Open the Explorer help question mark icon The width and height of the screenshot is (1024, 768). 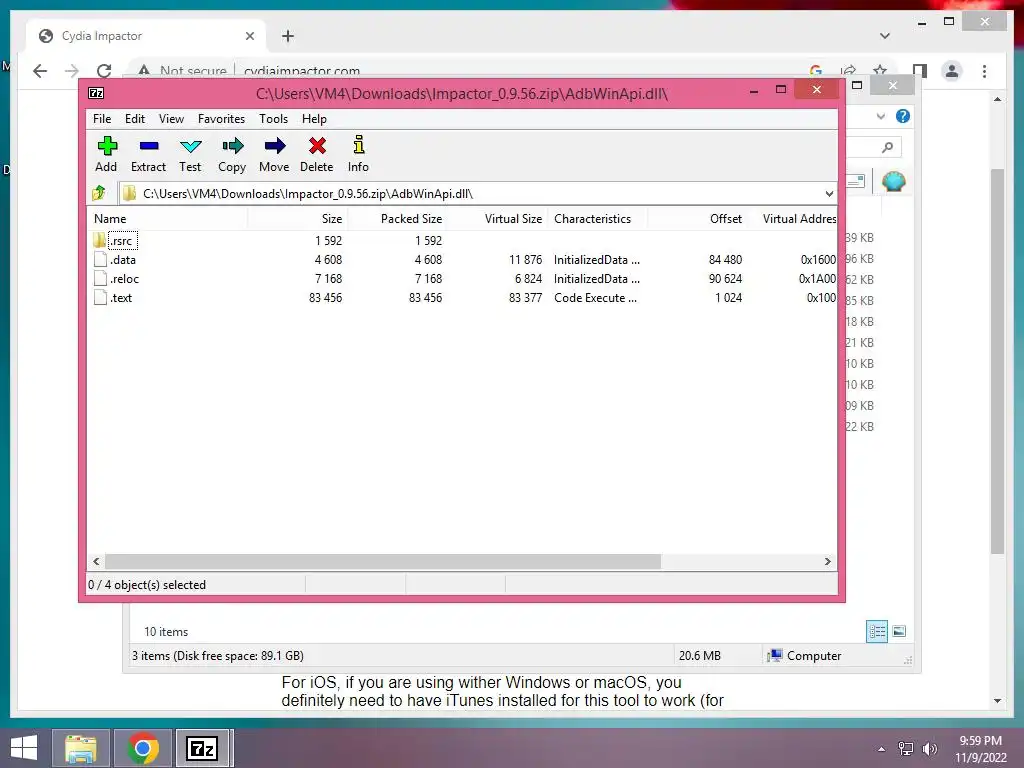click(903, 116)
